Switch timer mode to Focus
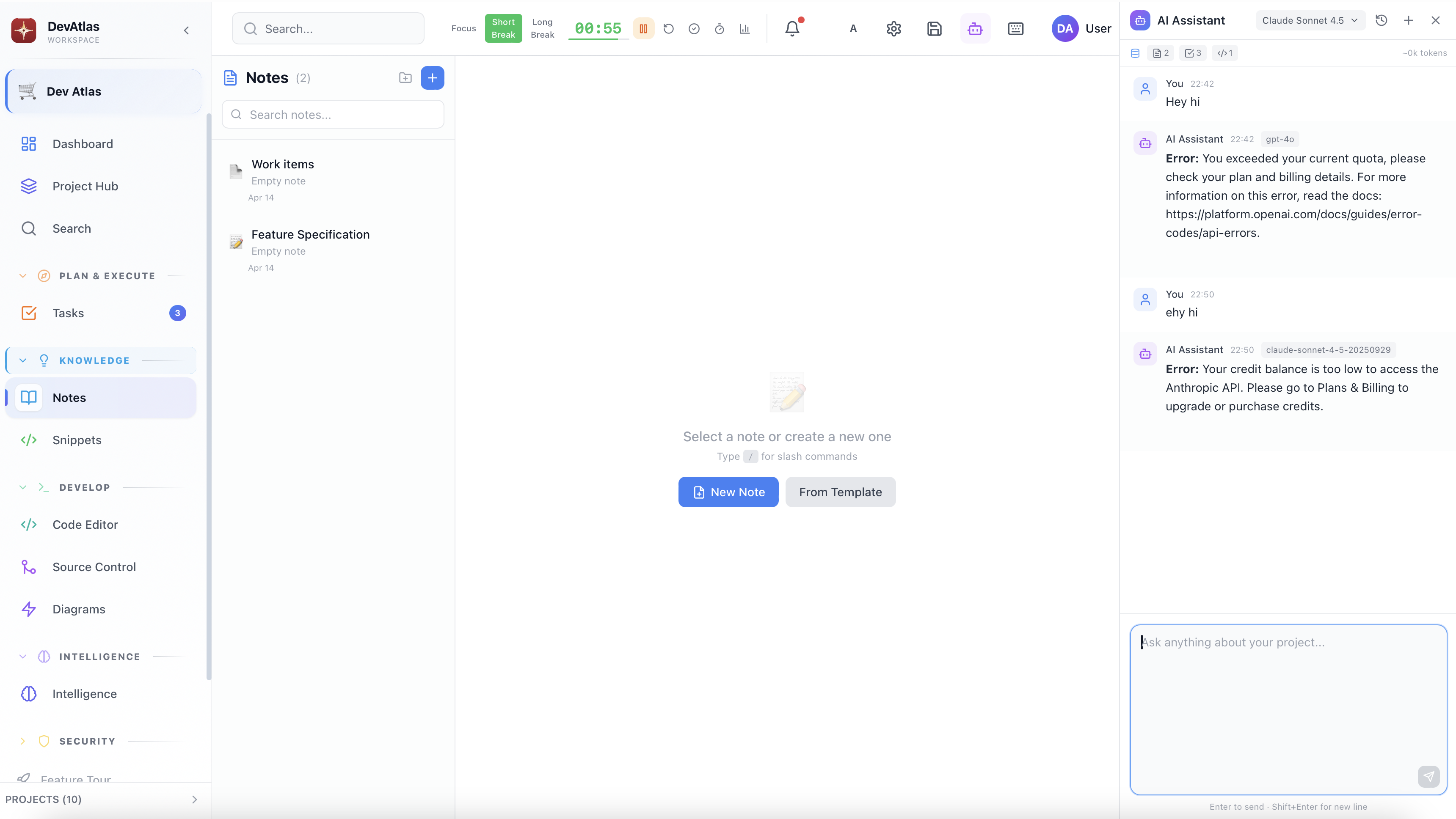 point(463,28)
